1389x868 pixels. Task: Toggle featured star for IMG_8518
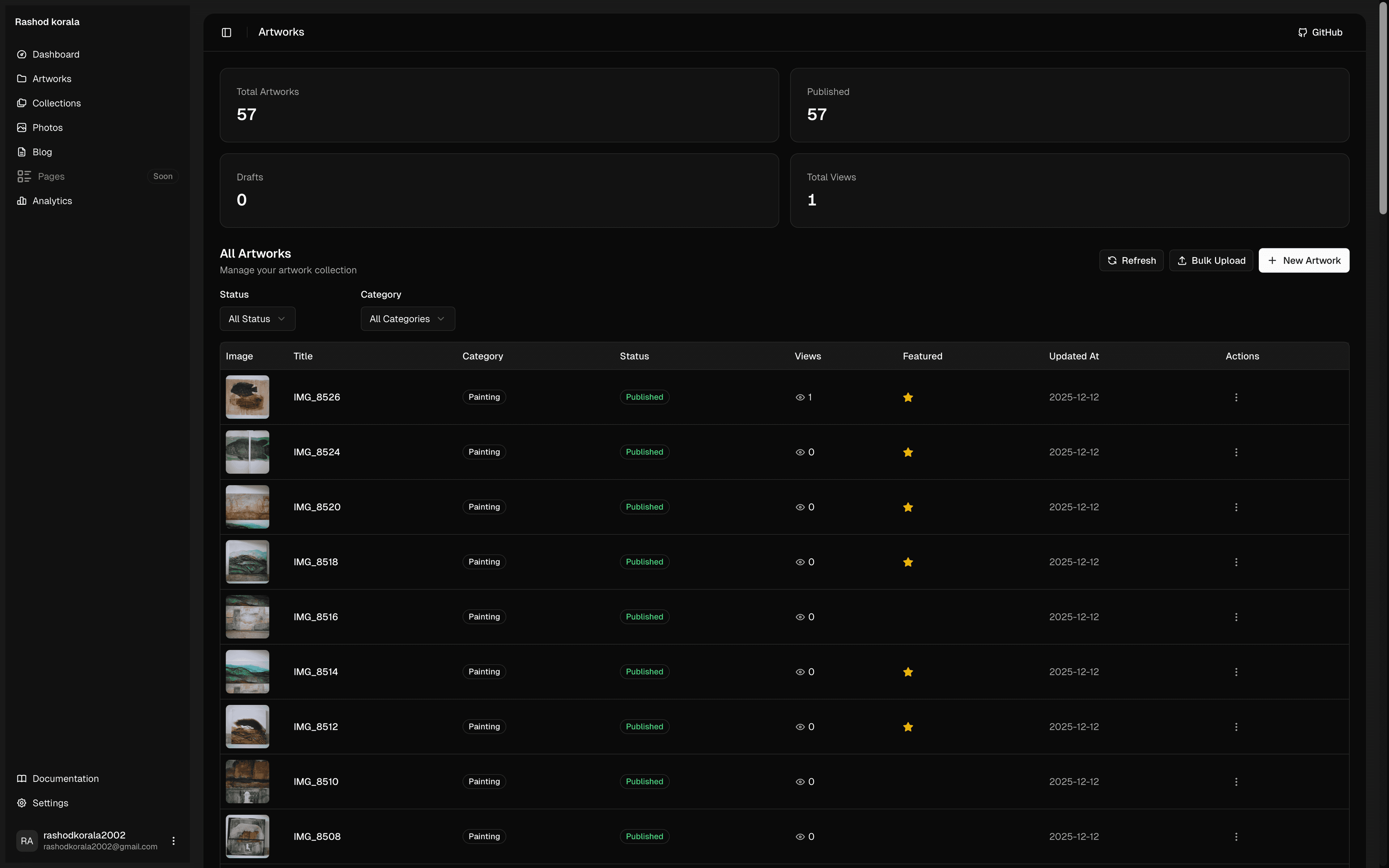(x=908, y=562)
